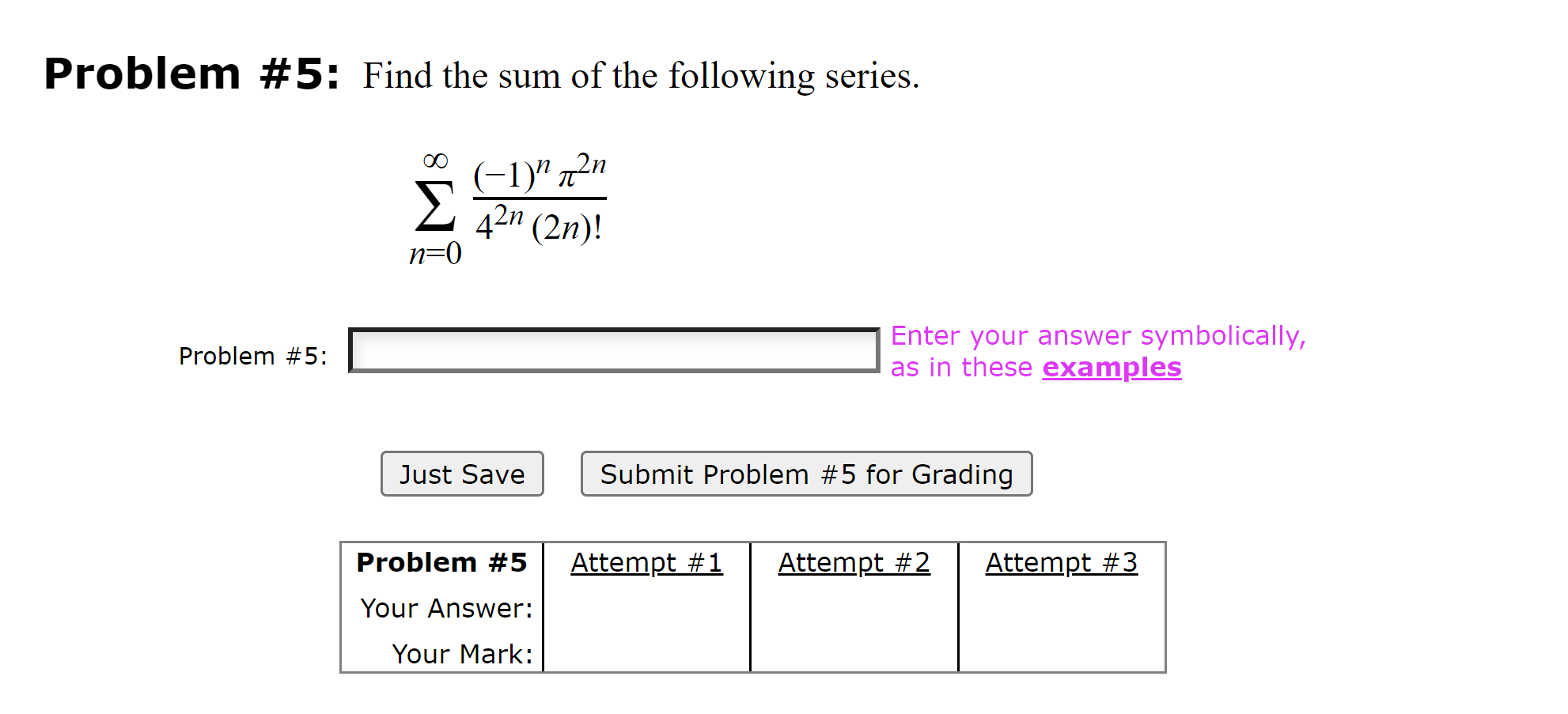Click "Find the sum of the following series."

click(641, 75)
